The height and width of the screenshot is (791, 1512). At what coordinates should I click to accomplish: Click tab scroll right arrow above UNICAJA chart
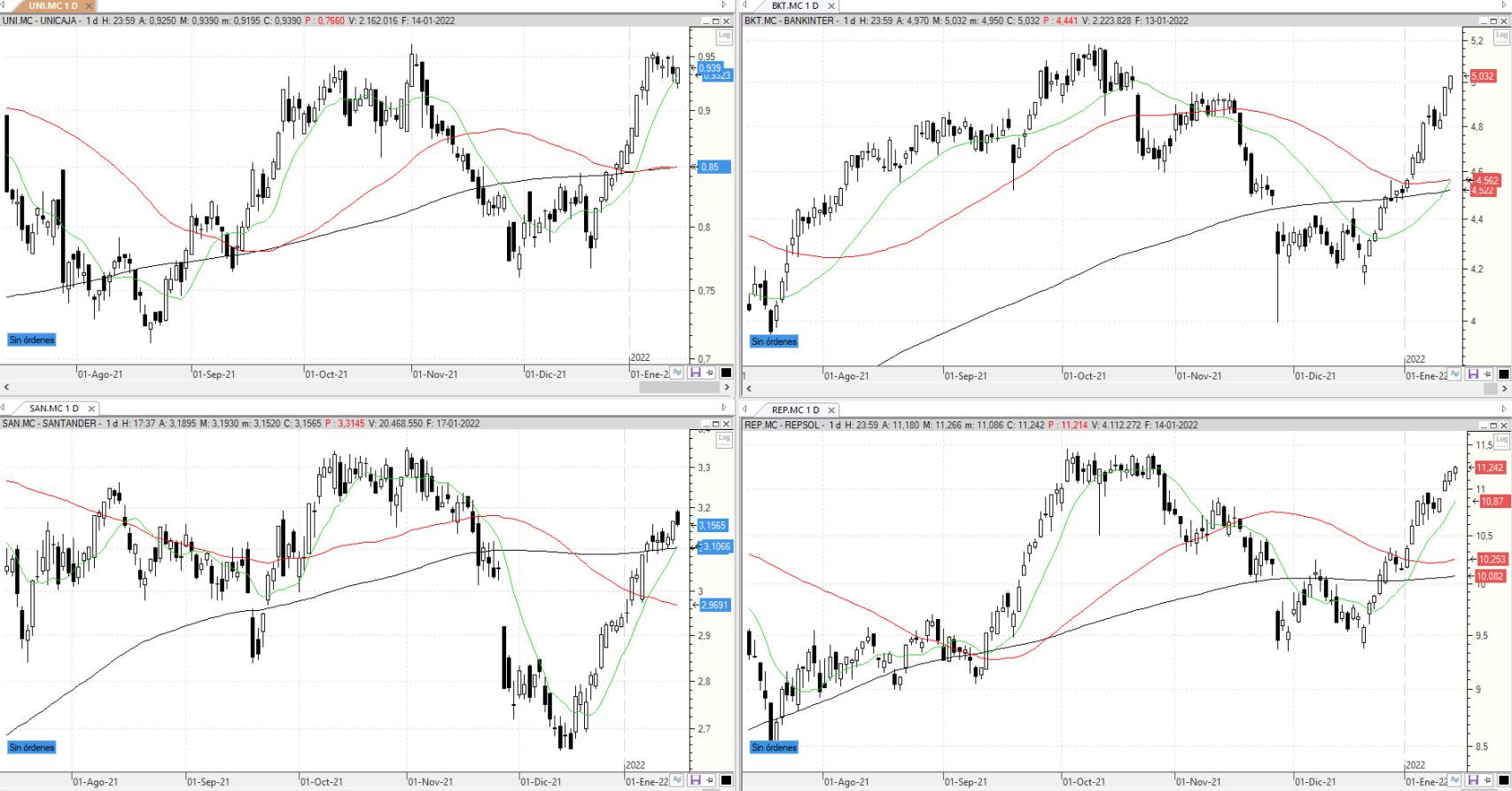pyautogui.click(x=725, y=5)
